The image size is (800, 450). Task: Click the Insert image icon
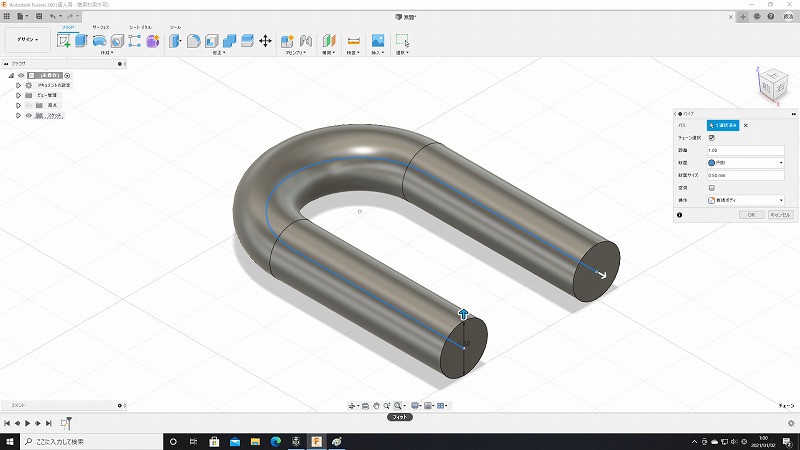click(x=378, y=41)
